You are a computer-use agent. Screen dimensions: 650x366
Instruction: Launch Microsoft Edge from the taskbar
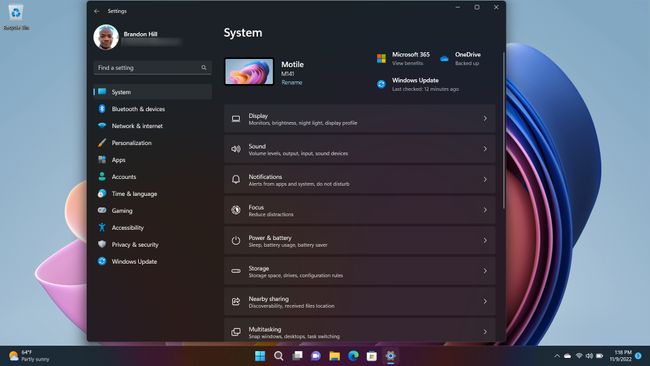point(353,356)
